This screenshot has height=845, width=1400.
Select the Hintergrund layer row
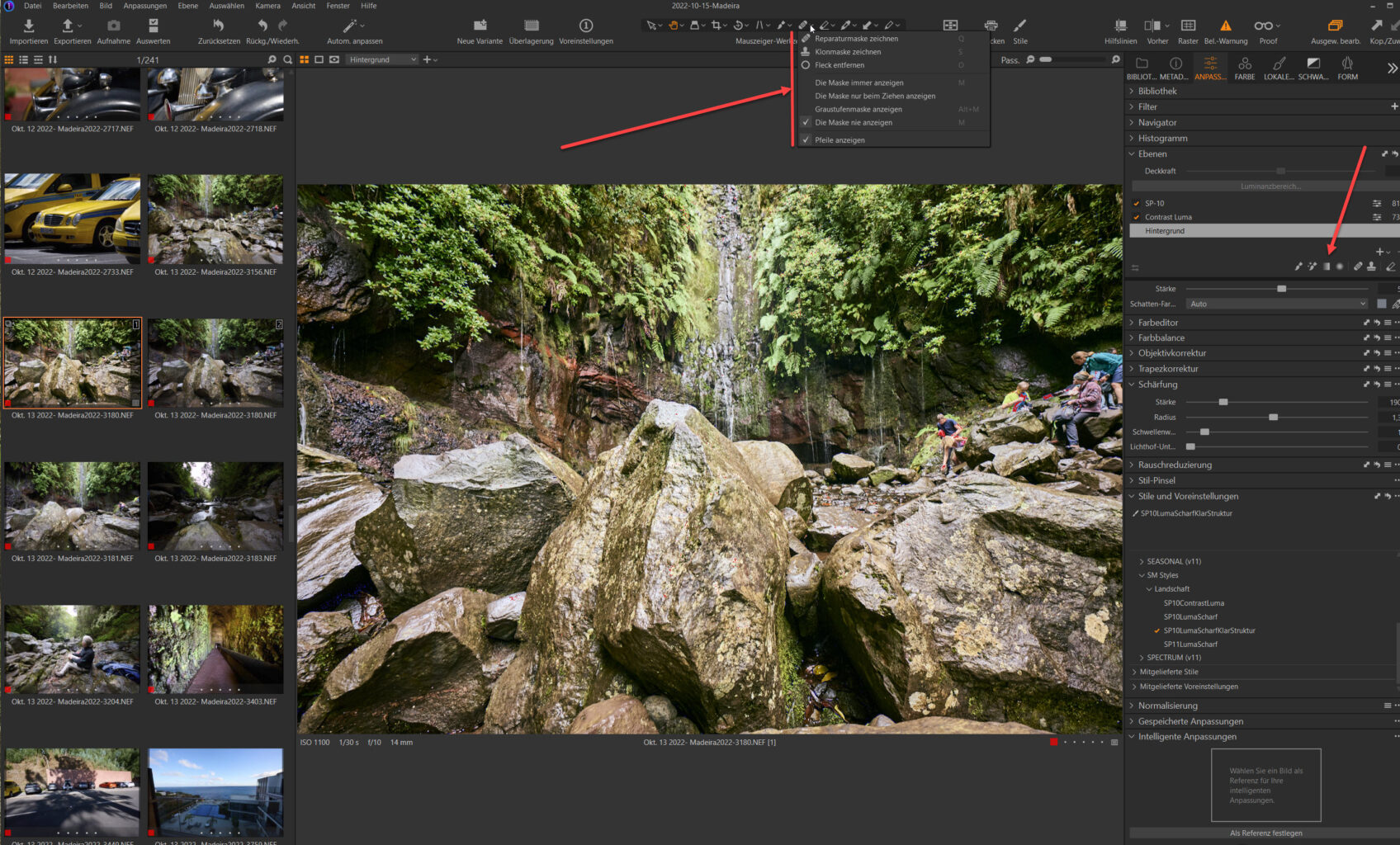point(1264,231)
